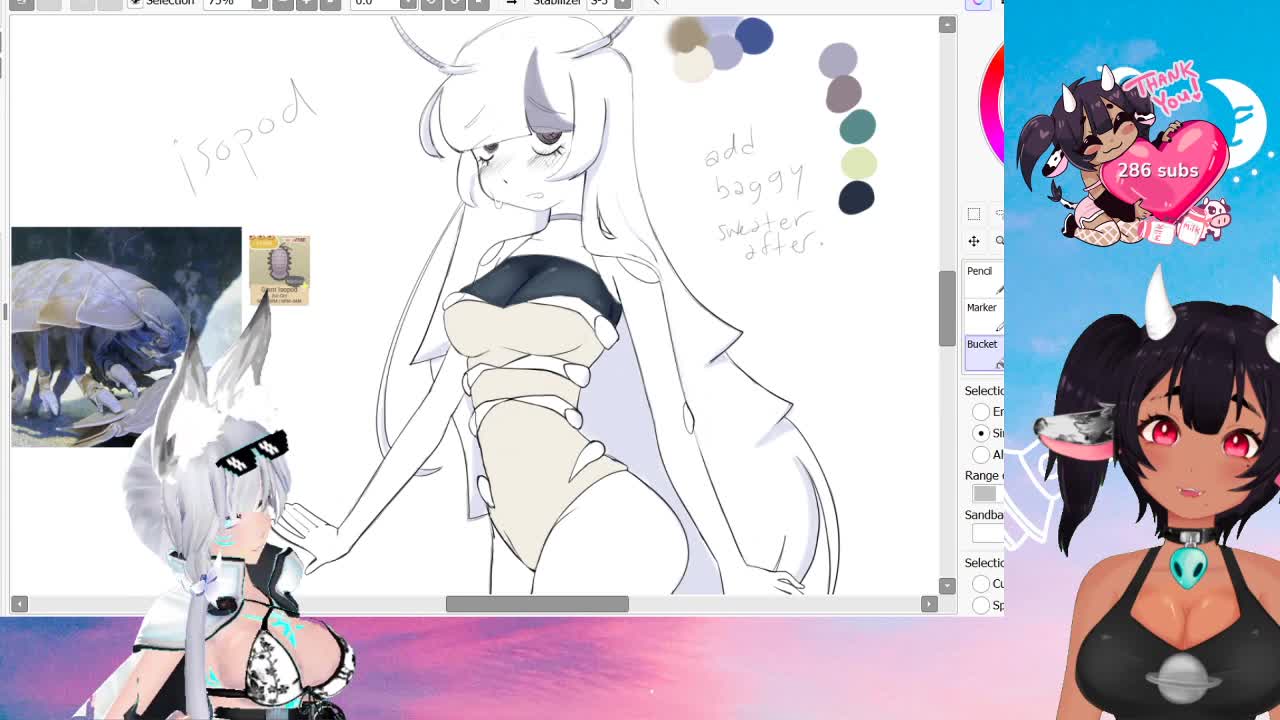Sample the light purple blob atop the column

[x=838, y=61]
